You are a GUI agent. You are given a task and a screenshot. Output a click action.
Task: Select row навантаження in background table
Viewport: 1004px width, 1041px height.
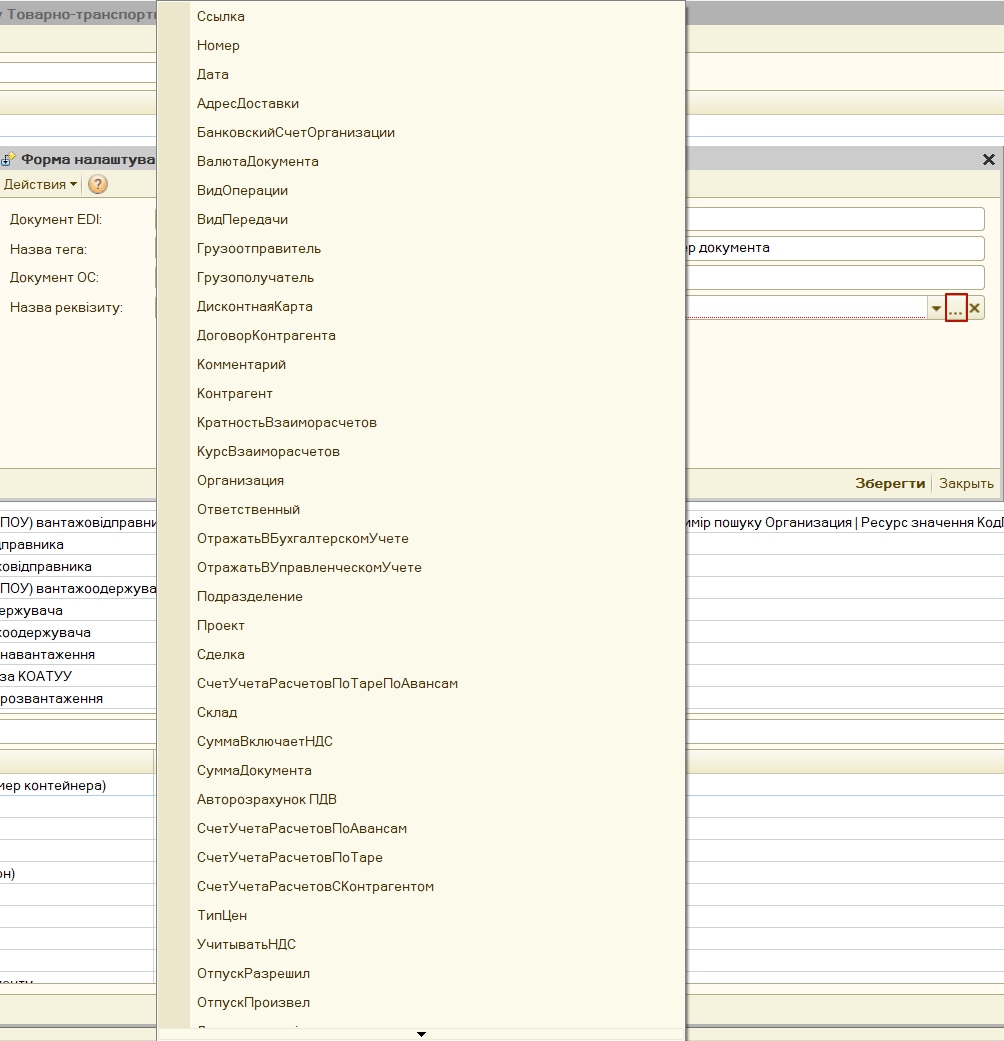coord(78,654)
